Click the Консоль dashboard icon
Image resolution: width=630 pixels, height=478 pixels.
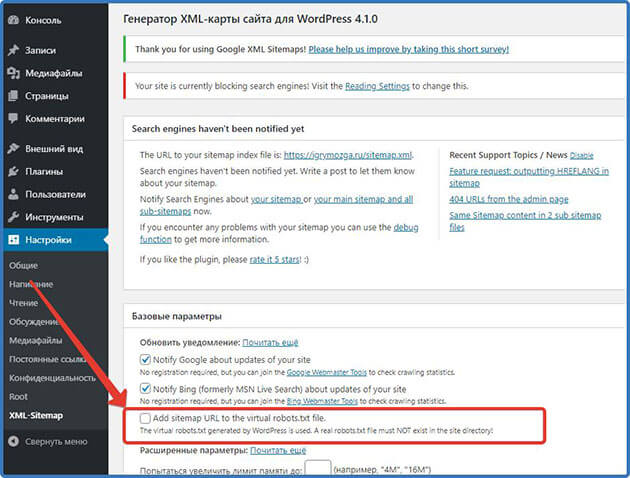coord(13,20)
